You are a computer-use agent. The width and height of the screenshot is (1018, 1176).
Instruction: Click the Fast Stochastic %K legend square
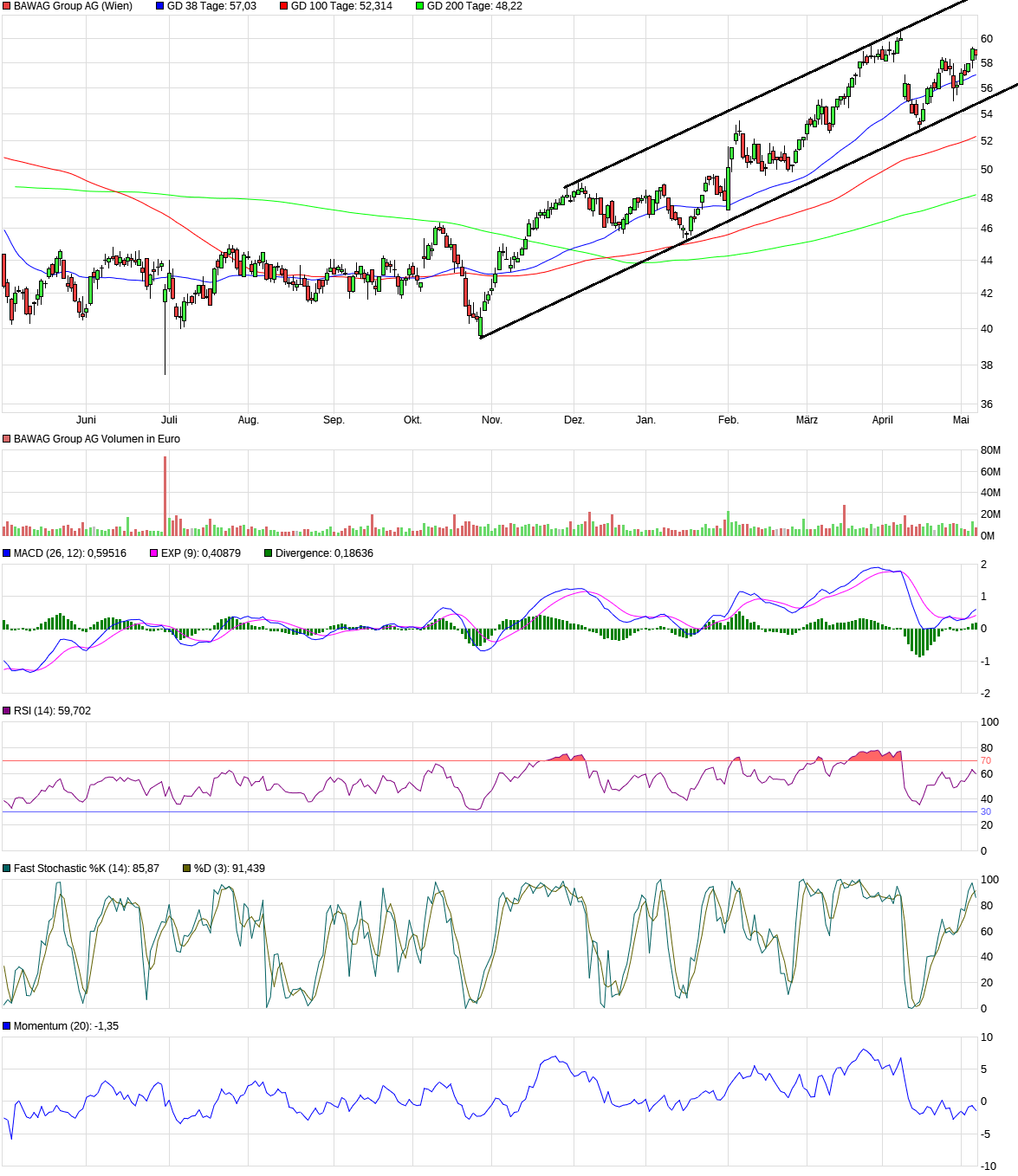click(x=7, y=869)
